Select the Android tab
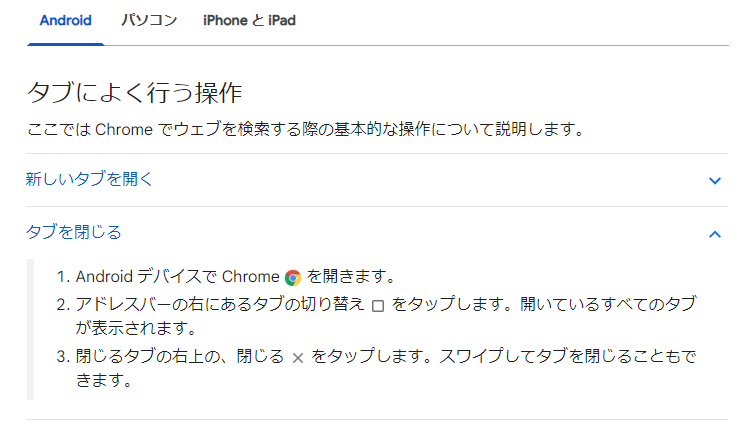 pyautogui.click(x=66, y=21)
